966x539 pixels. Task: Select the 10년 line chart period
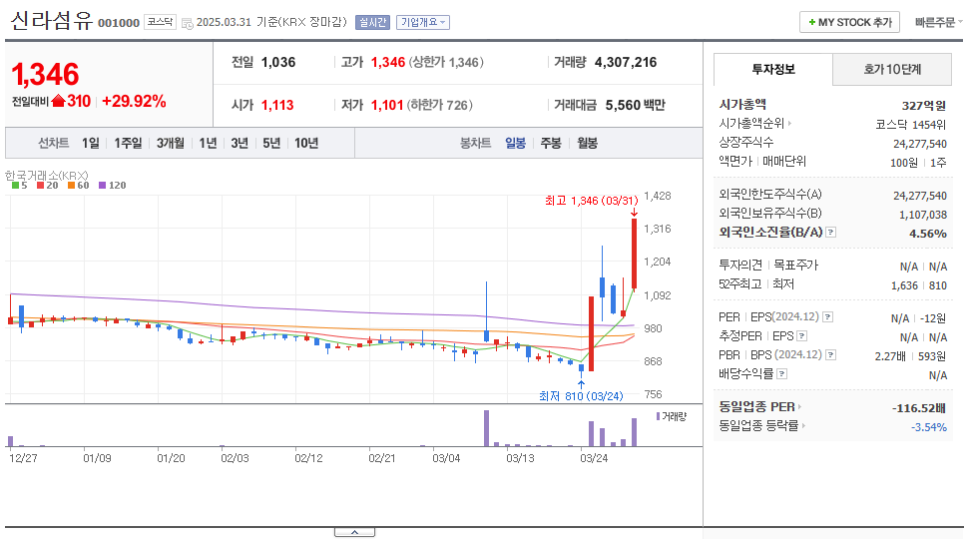tap(306, 143)
